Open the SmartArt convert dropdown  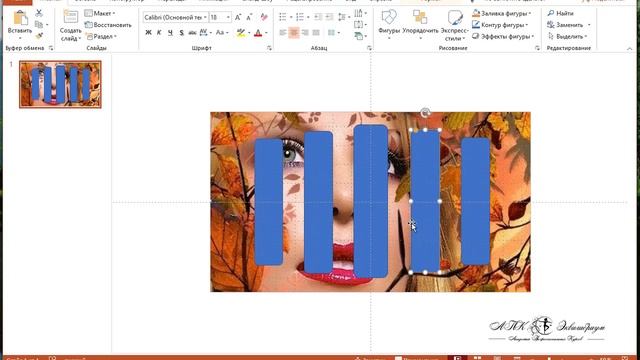click(x=360, y=36)
